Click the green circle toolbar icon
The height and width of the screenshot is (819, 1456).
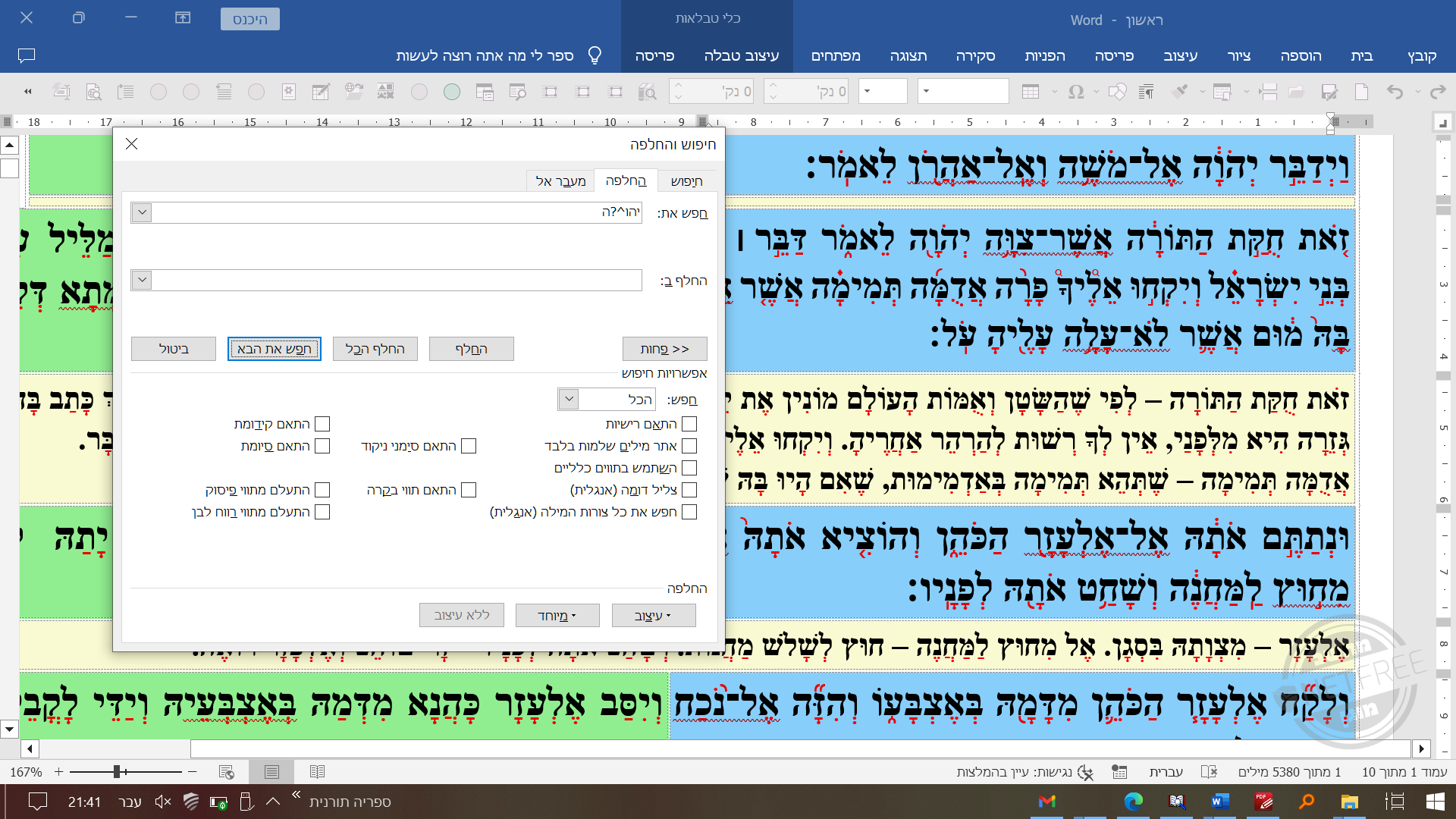(x=452, y=92)
